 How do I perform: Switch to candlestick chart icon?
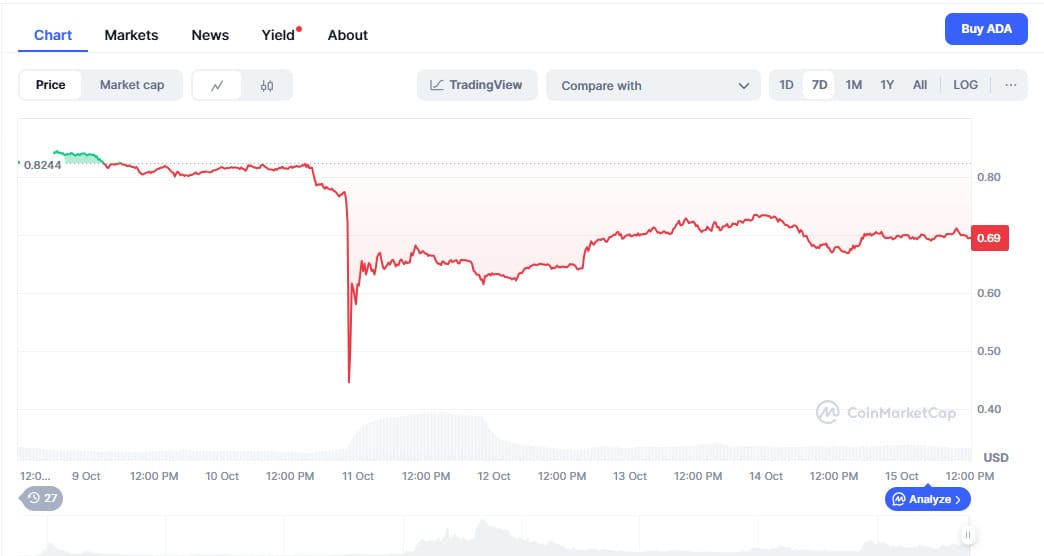pyautogui.click(x=267, y=86)
